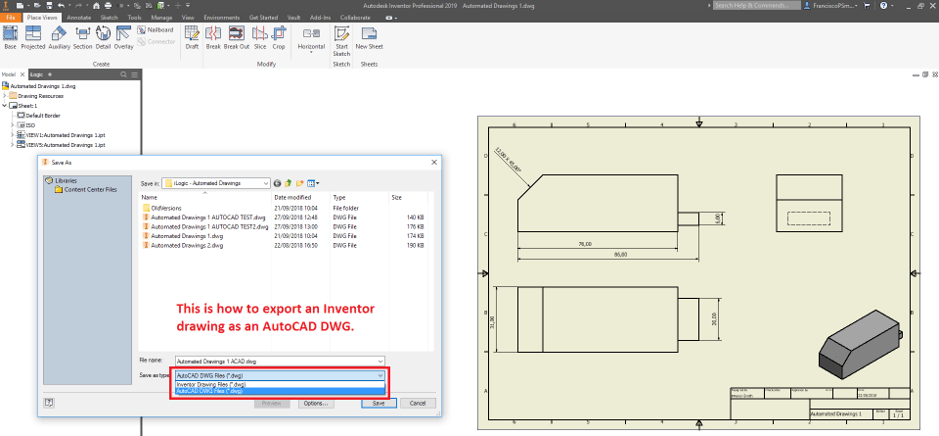Click the Cancel button in dialog
939x436 pixels.
[417, 404]
